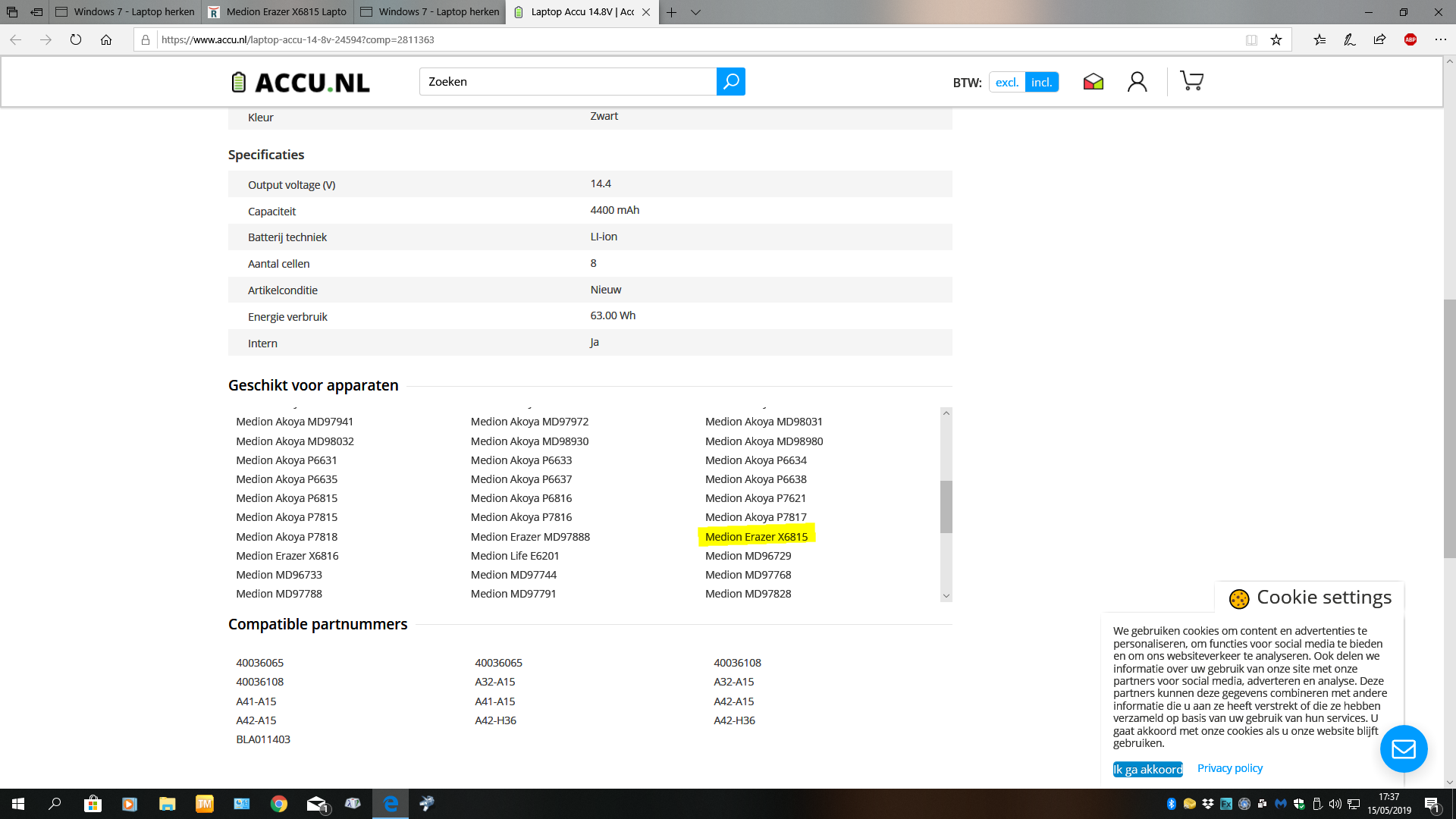Launch Google Chrome from taskbar
This screenshot has height=819, width=1456.
[279, 804]
